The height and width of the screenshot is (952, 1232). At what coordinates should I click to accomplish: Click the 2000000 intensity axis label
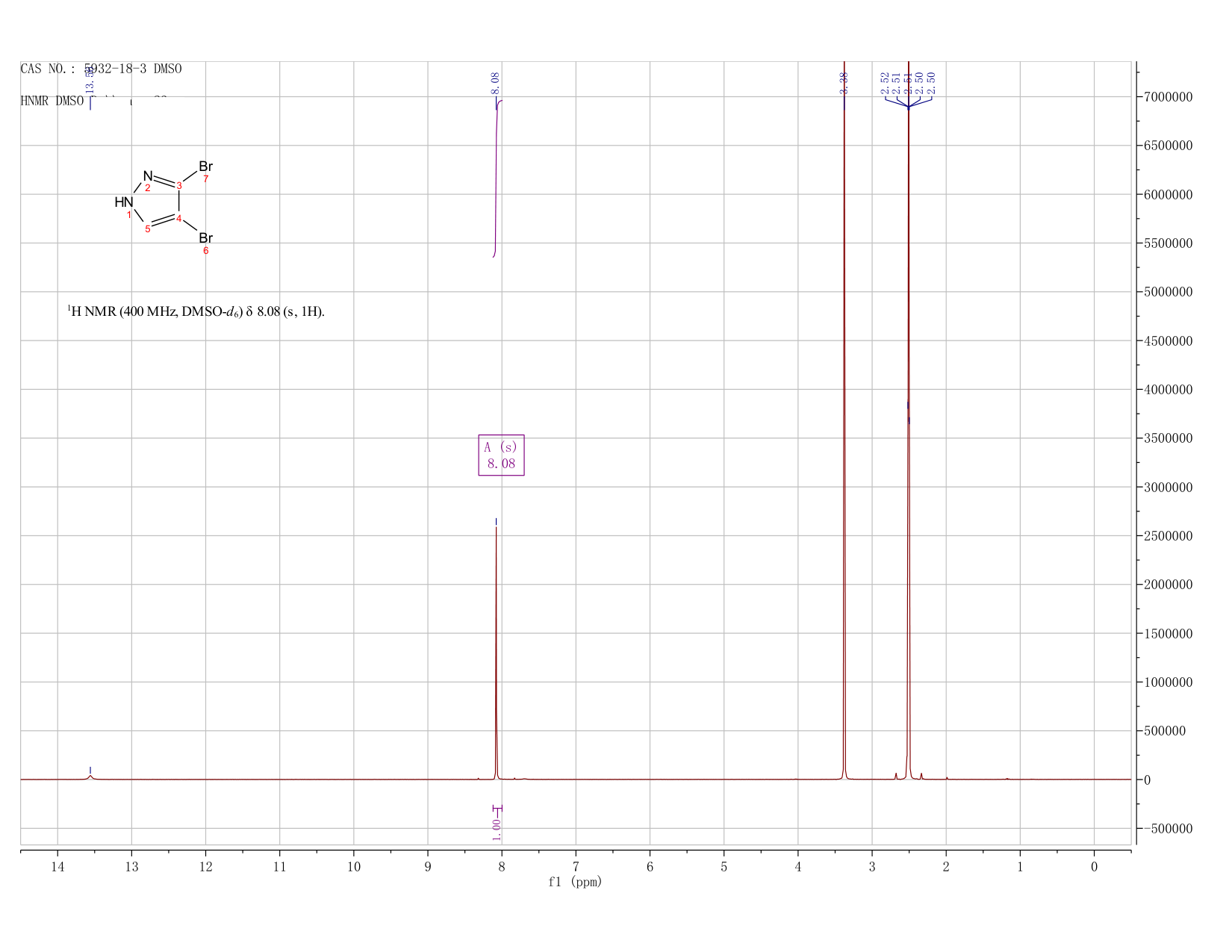(x=1168, y=585)
